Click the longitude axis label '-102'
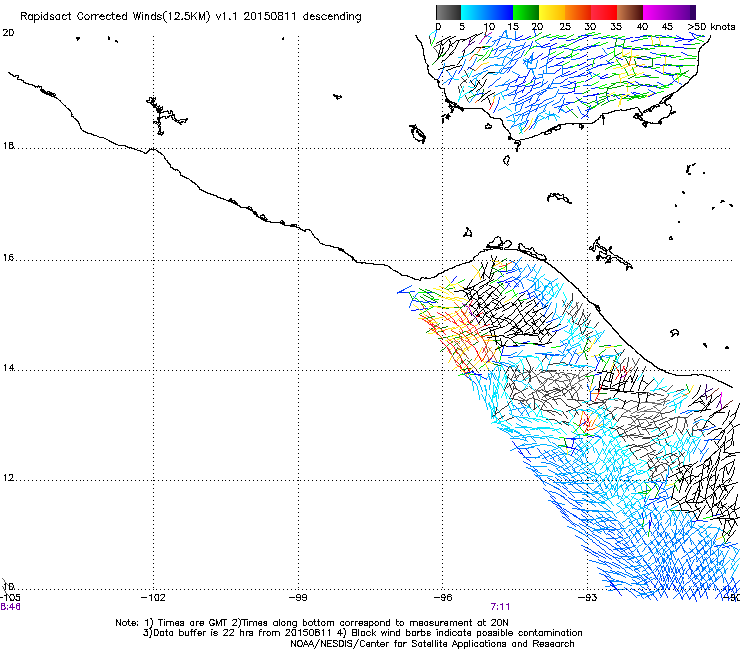The image size is (740, 650). point(153,598)
